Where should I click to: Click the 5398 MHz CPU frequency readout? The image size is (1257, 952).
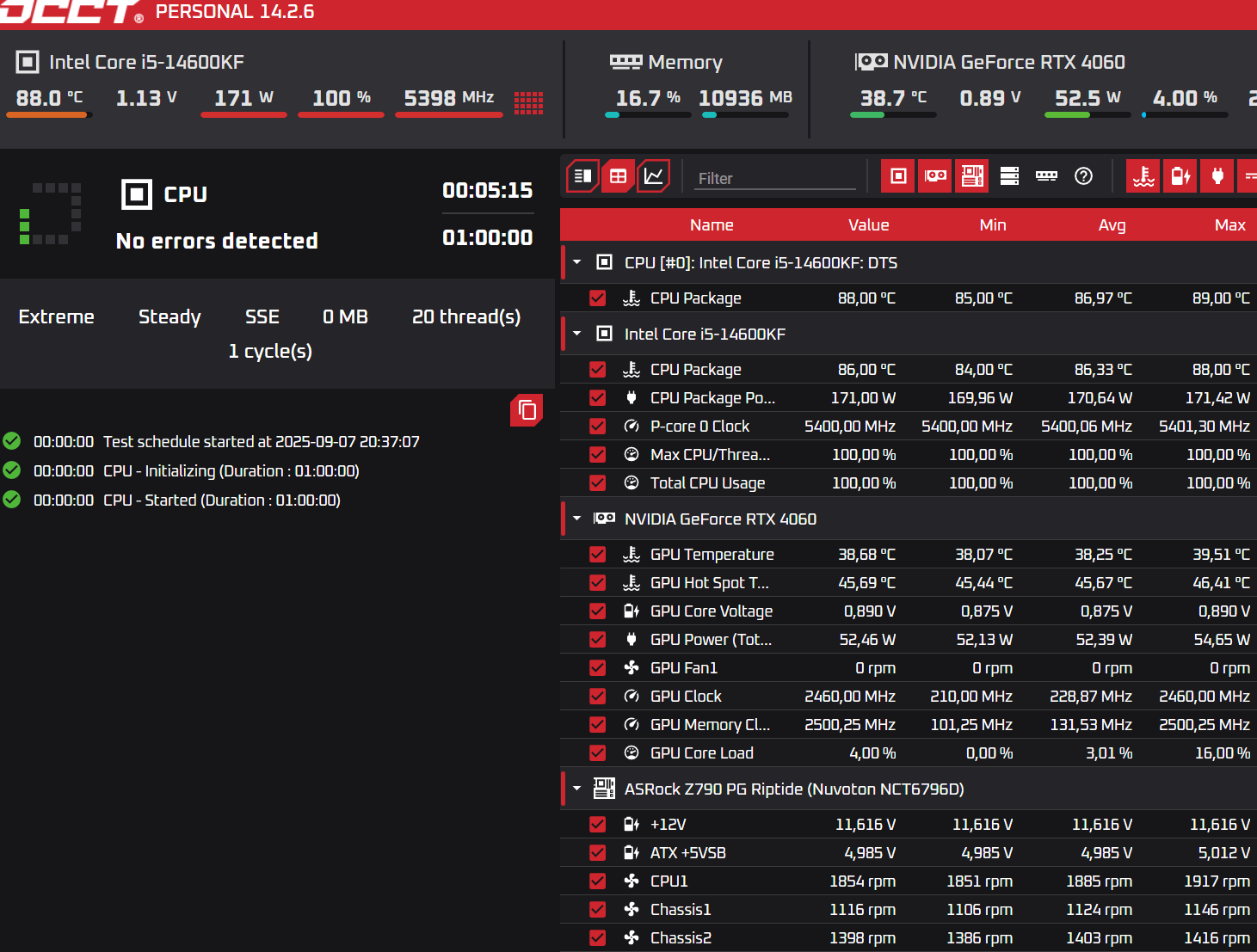click(449, 98)
